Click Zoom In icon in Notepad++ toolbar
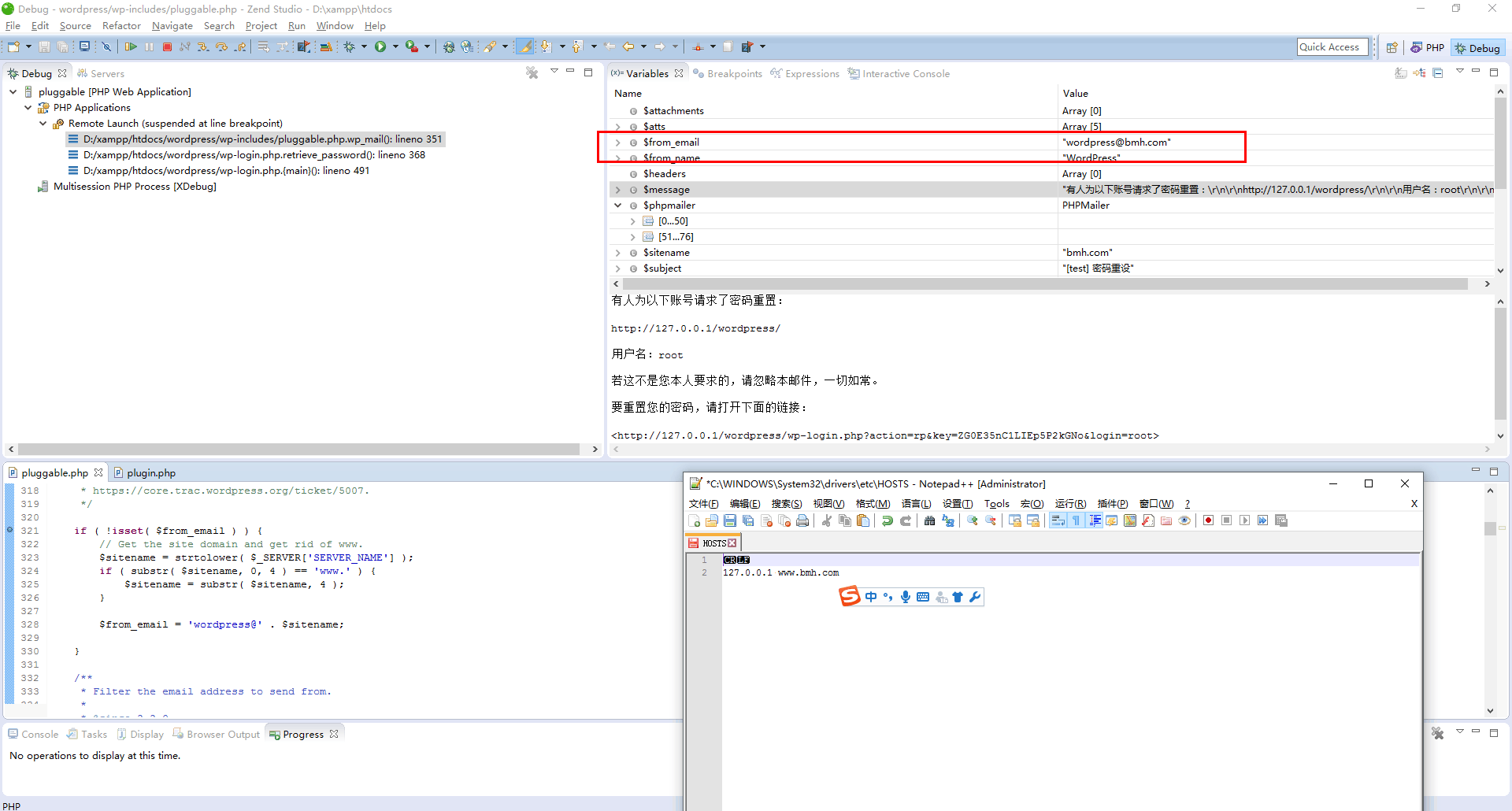 click(973, 520)
